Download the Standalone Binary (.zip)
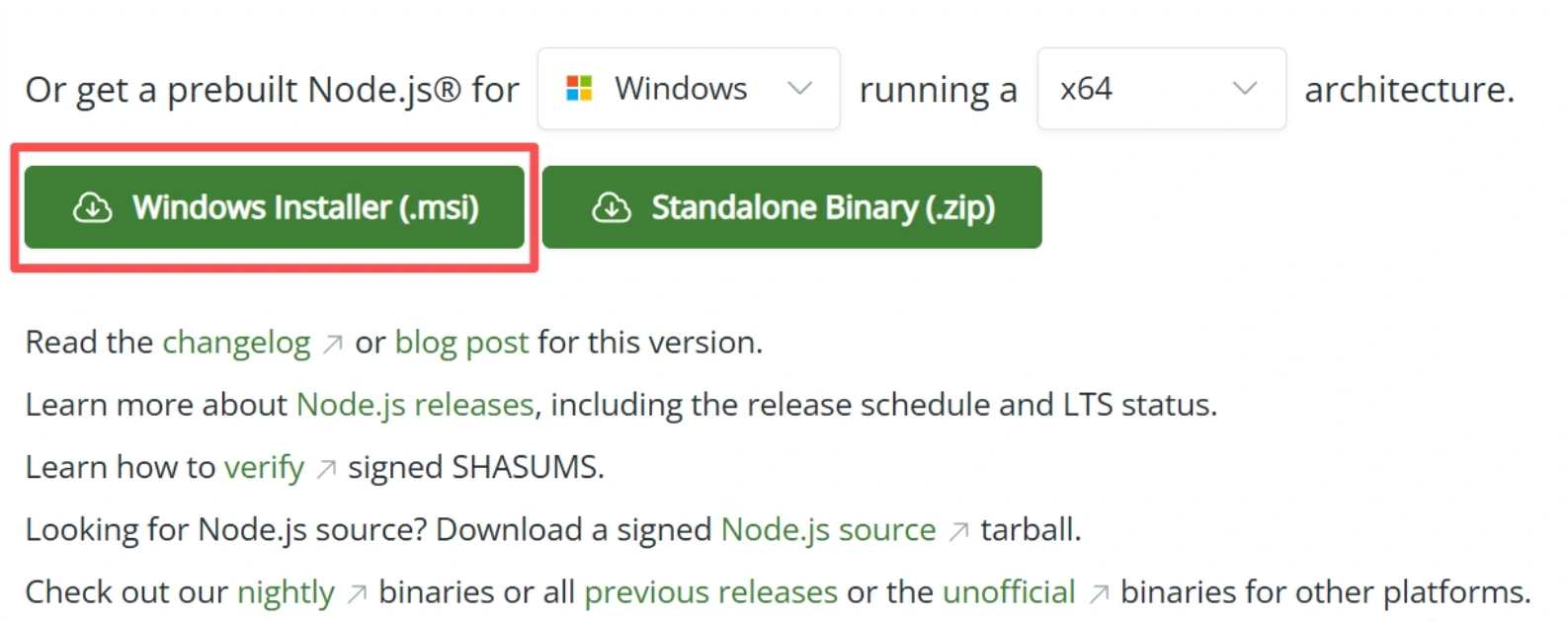The width and height of the screenshot is (1568, 621). tap(791, 207)
